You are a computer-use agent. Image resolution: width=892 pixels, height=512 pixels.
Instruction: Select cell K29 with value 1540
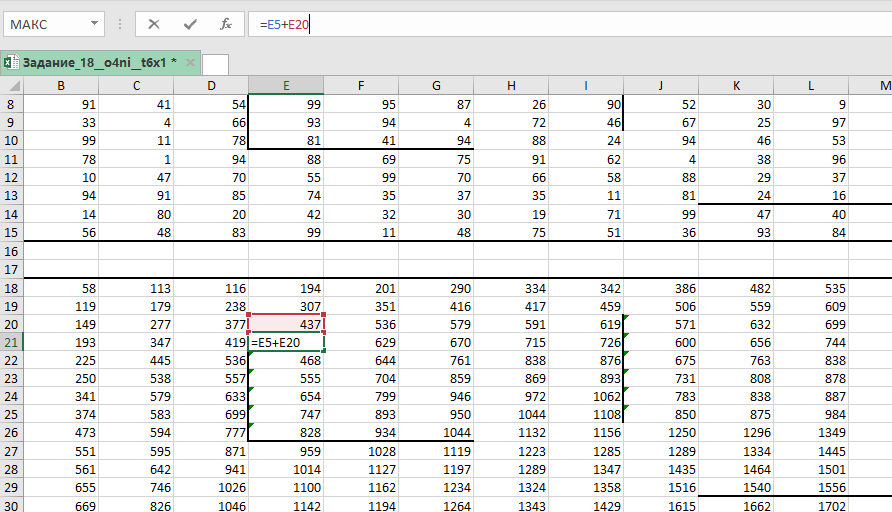tap(736, 486)
